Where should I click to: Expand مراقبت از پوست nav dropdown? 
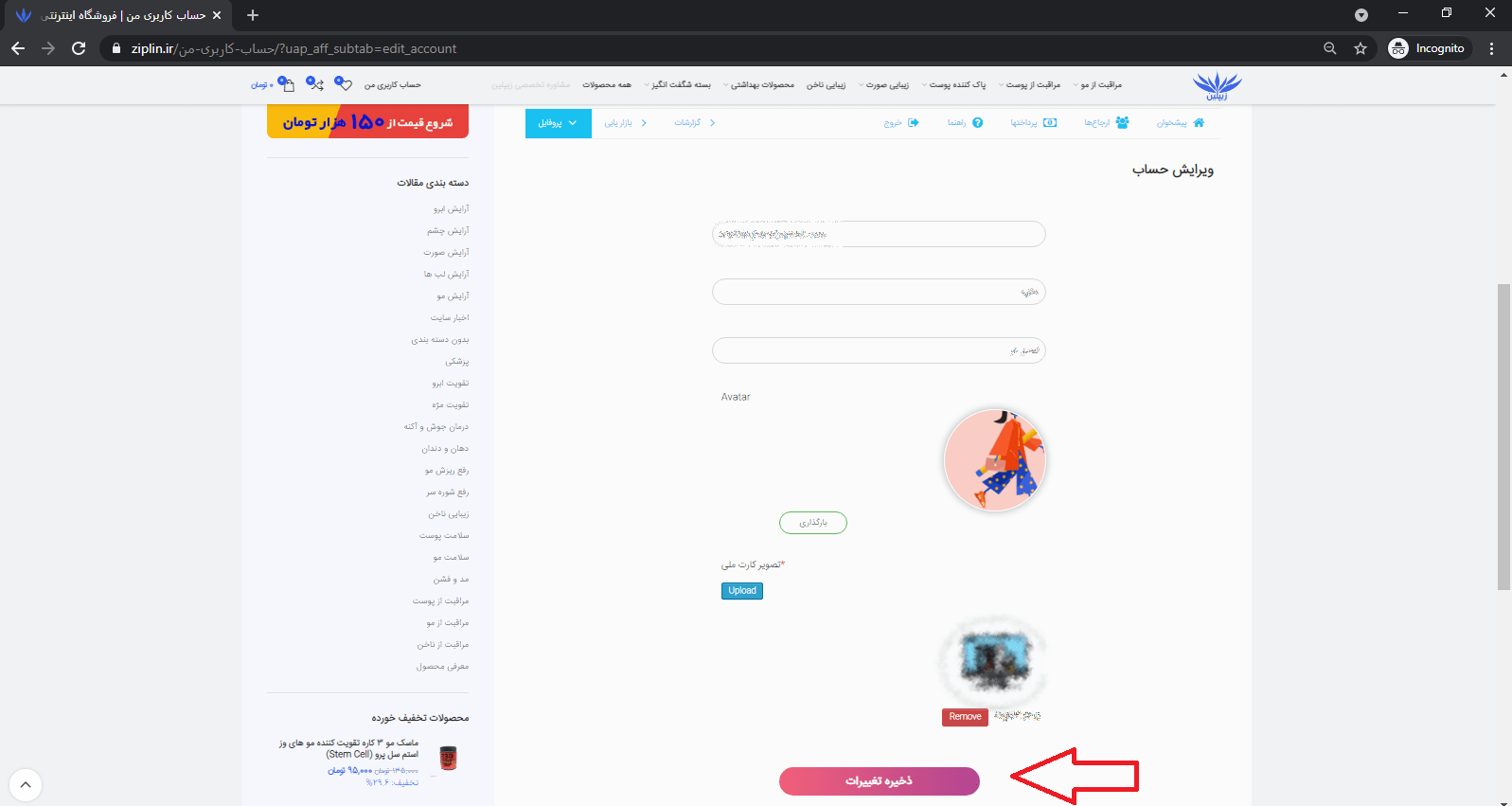pos(1030,85)
